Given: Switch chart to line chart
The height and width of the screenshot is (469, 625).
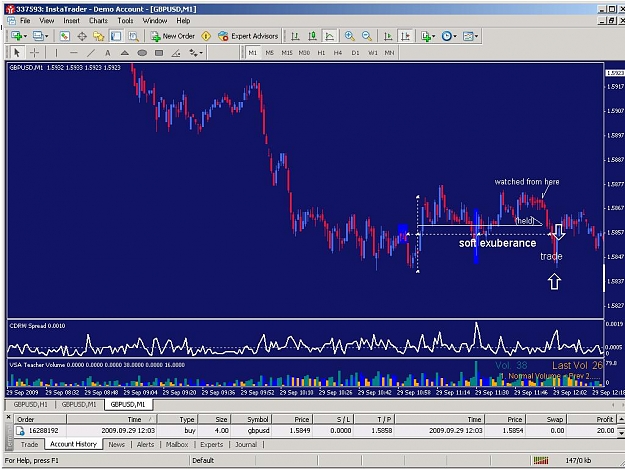Looking at the screenshot, I should (330, 36).
